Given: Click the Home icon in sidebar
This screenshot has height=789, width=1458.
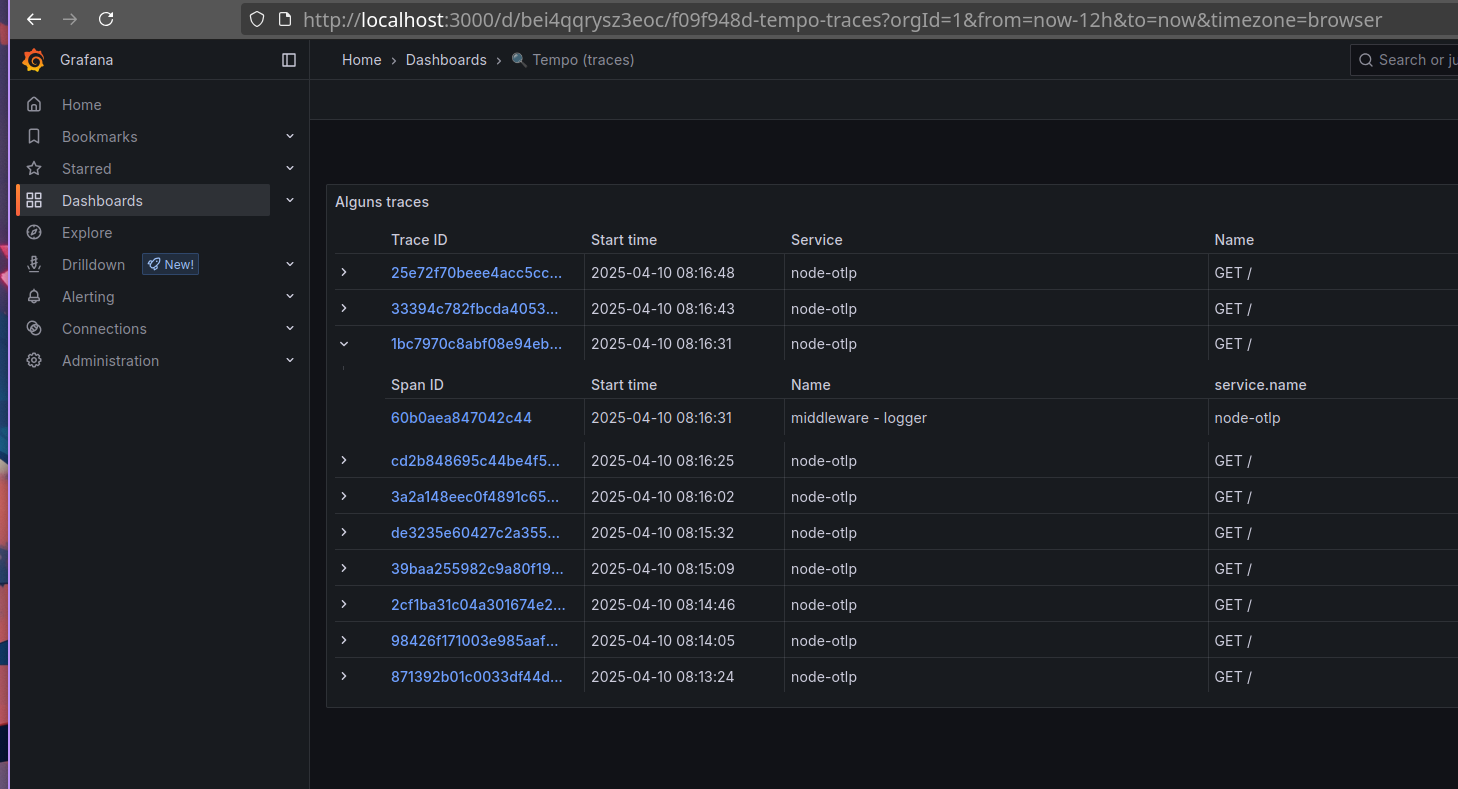Looking at the screenshot, I should tap(34, 105).
